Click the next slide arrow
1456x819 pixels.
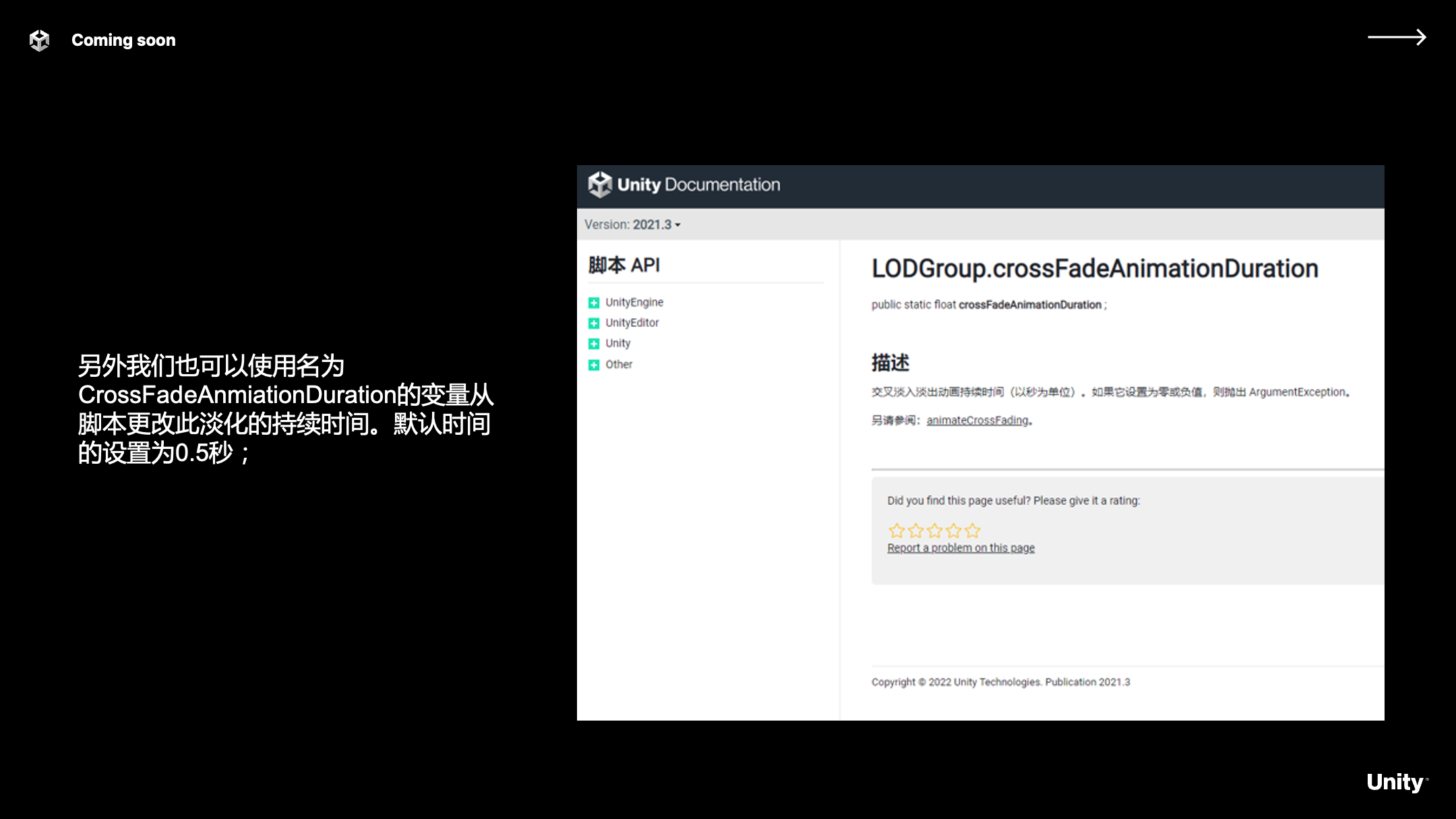pos(1396,37)
